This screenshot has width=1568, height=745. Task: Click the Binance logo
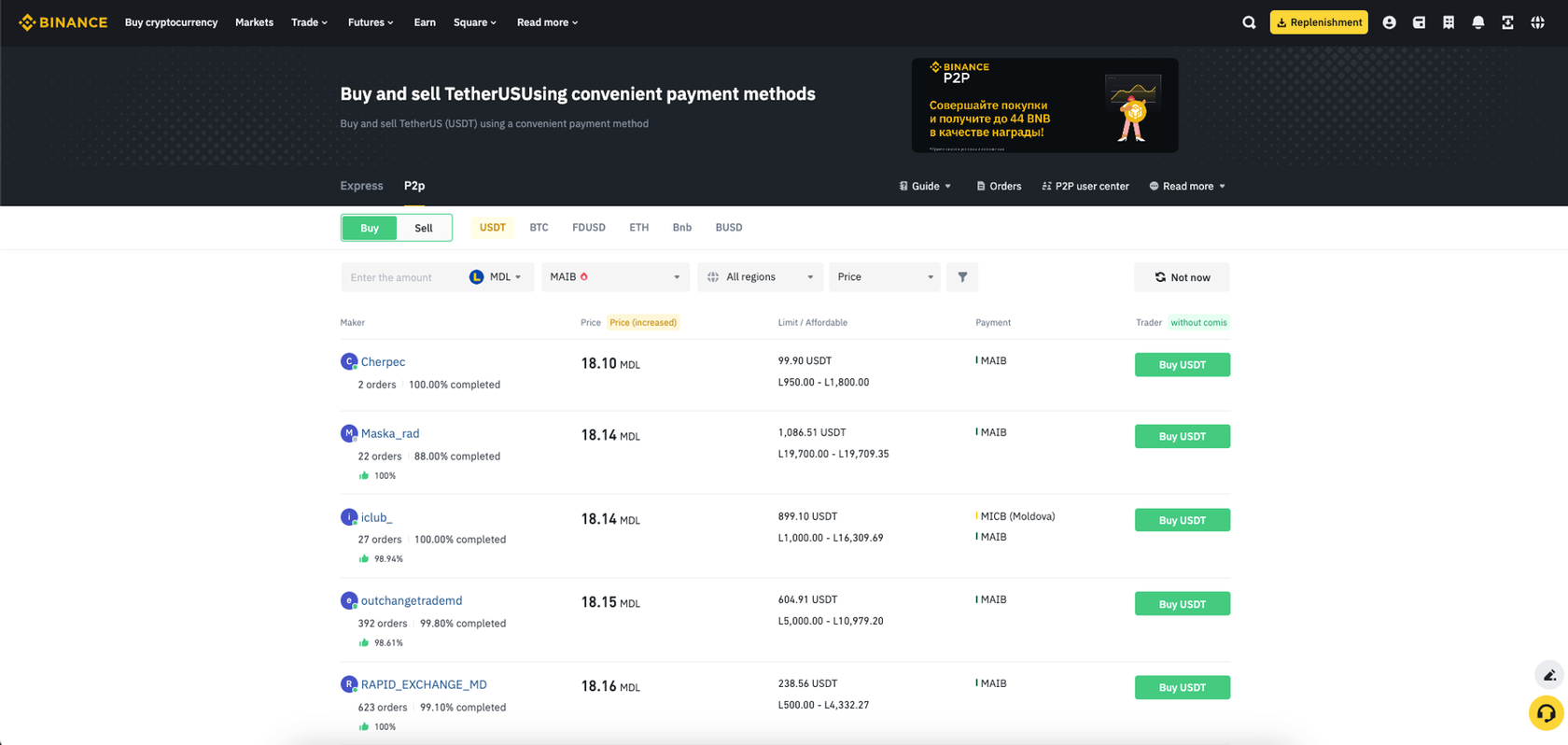(x=63, y=22)
